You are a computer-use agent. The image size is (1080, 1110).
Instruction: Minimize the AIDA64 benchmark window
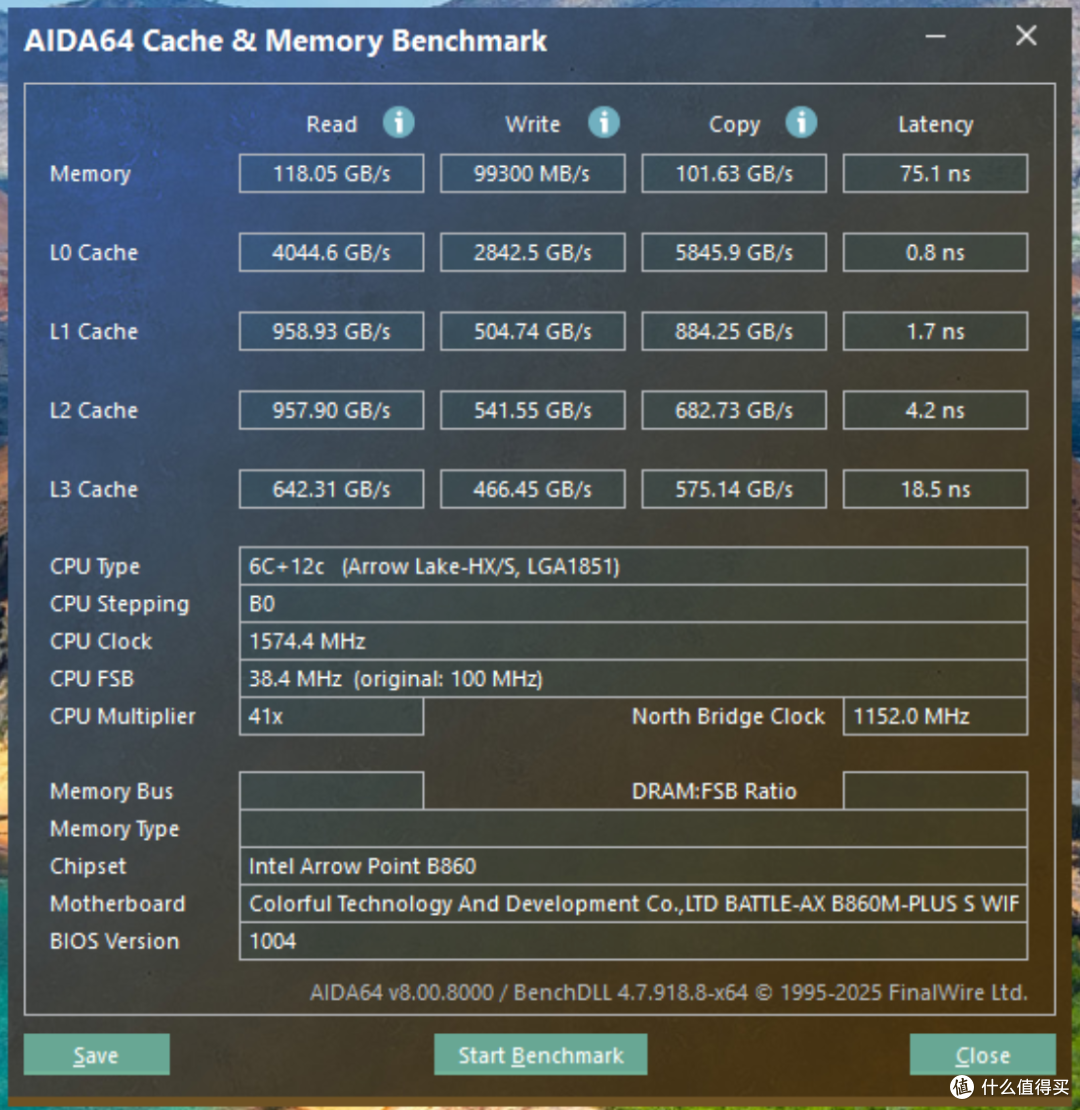pos(936,36)
